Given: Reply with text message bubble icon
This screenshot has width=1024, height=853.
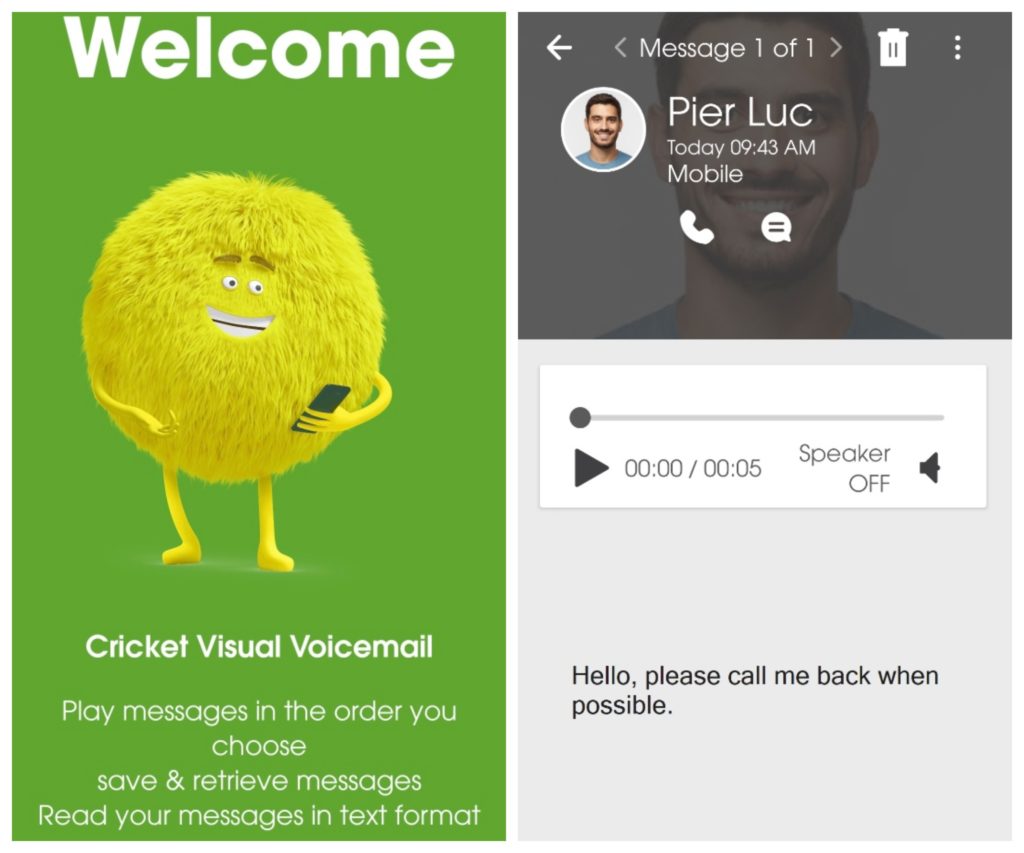Looking at the screenshot, I should tap(776, 228).
